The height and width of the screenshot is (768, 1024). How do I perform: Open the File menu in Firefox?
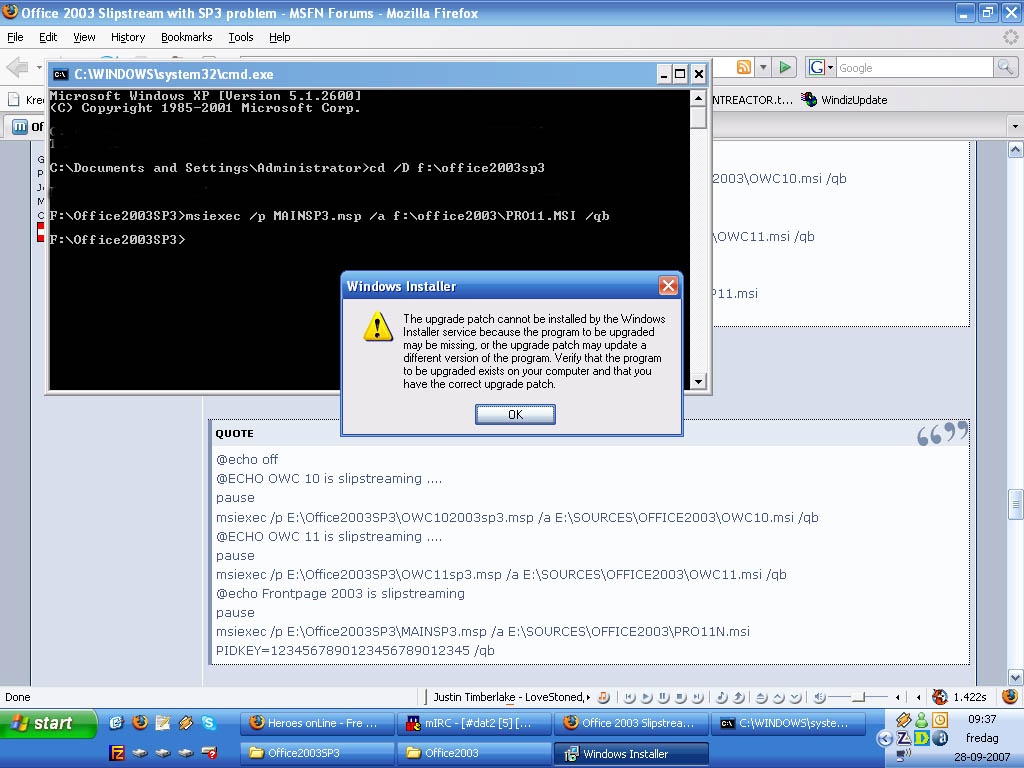15,37
